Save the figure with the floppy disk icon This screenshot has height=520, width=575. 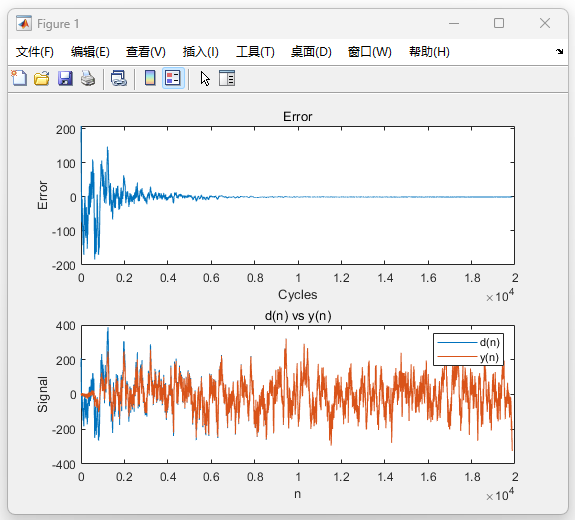pos(65,78)
